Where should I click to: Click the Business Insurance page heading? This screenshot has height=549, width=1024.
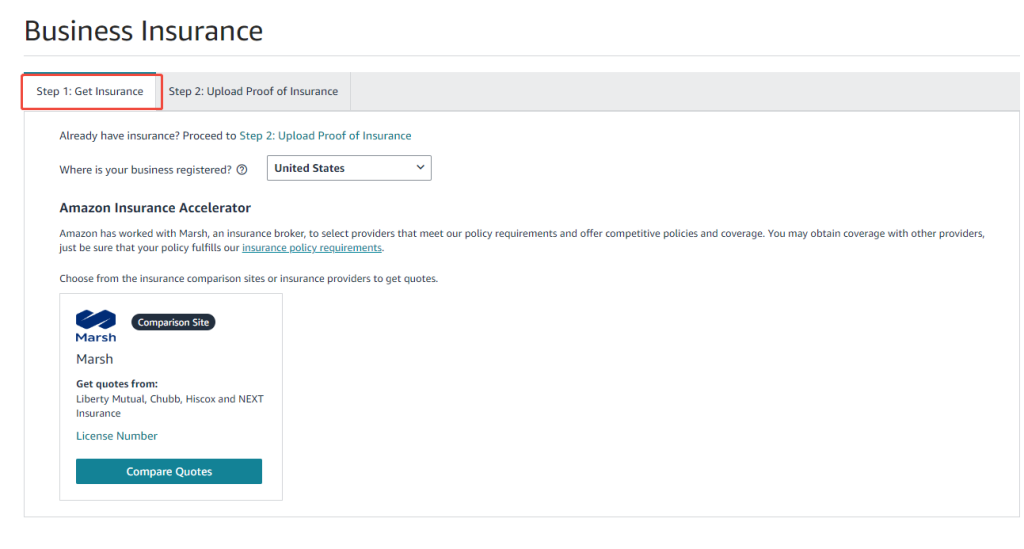[143, 31]
